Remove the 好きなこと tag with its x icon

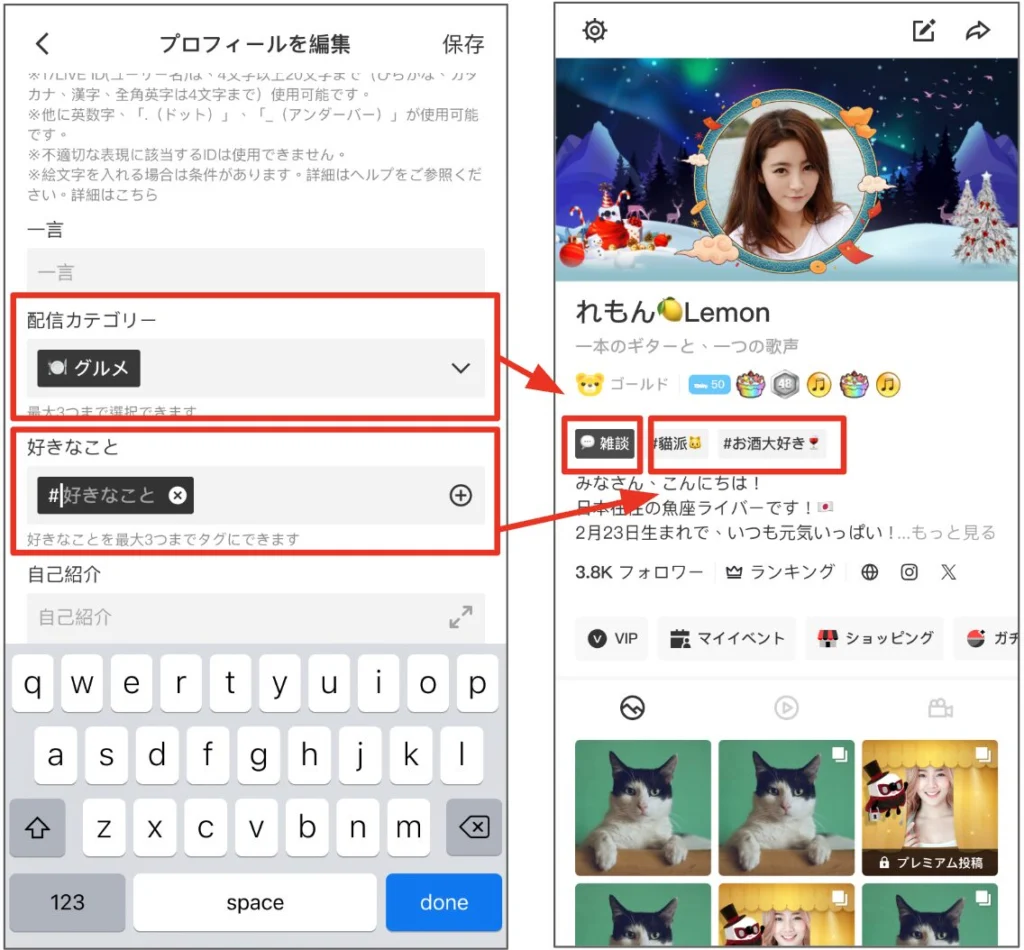tap(178, 496)
